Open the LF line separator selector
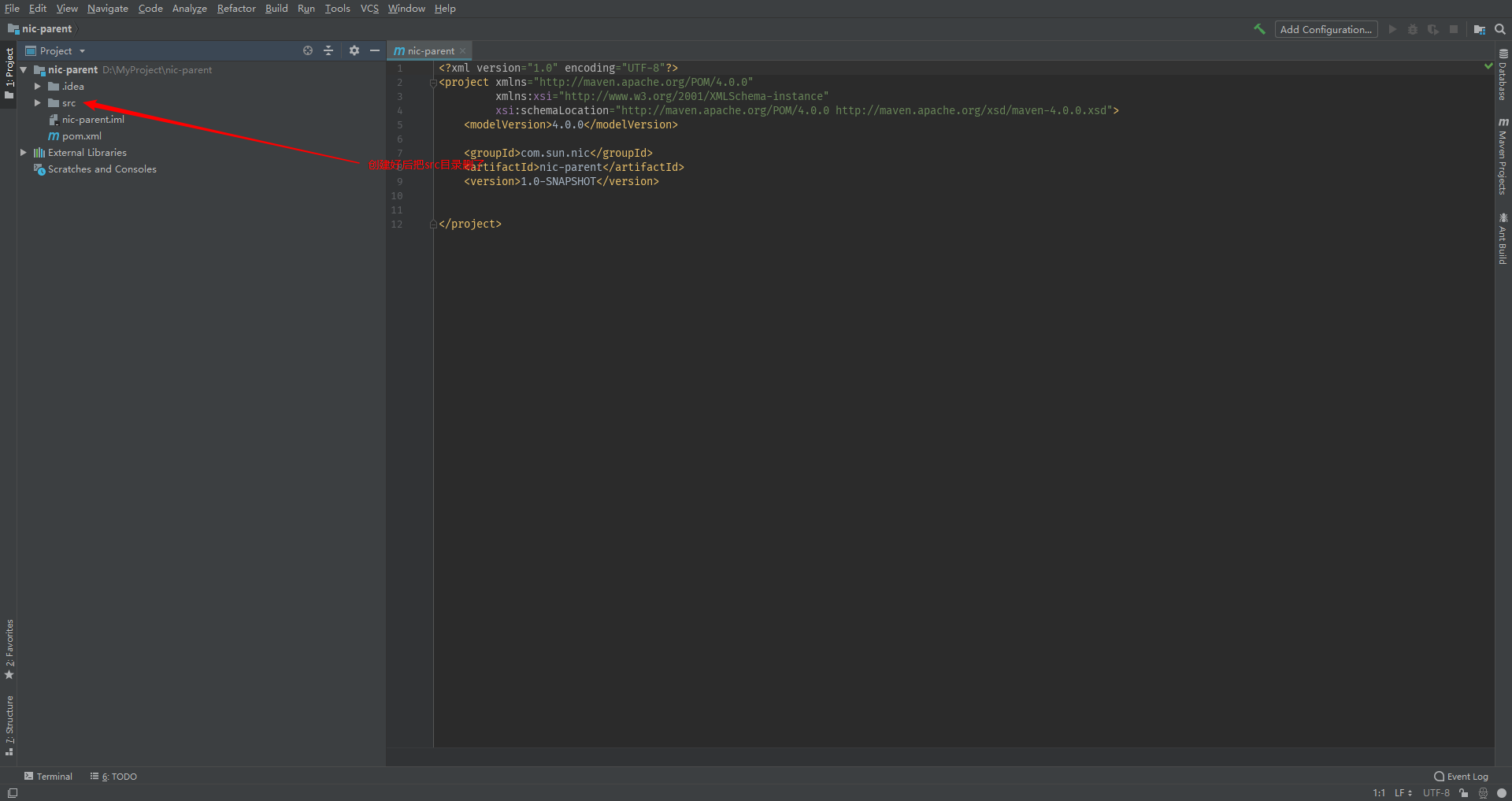 click(1403, 793)
